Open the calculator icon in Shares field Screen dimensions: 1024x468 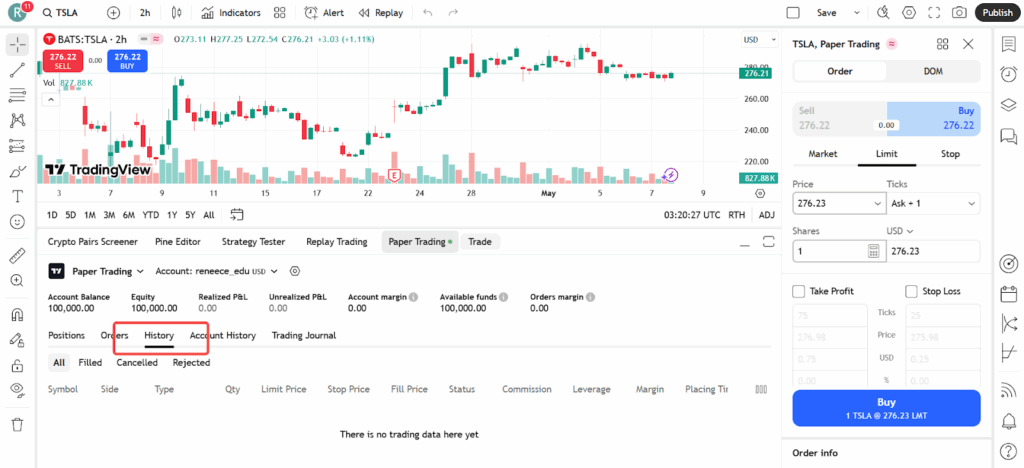[x=873, y=252]
